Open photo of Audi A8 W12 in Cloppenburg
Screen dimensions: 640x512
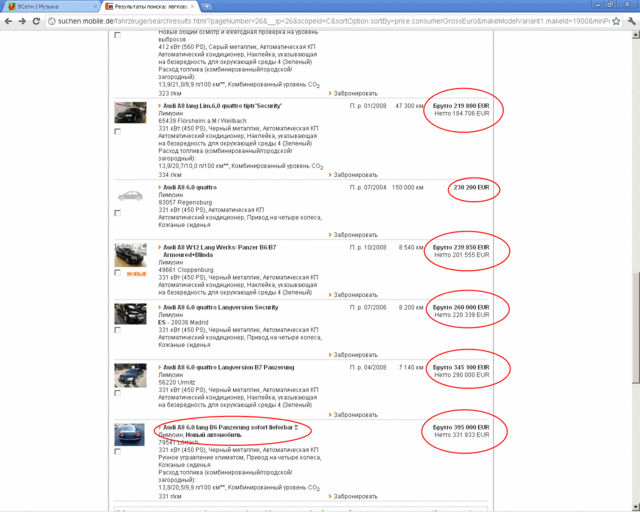[x=130, y=255]
